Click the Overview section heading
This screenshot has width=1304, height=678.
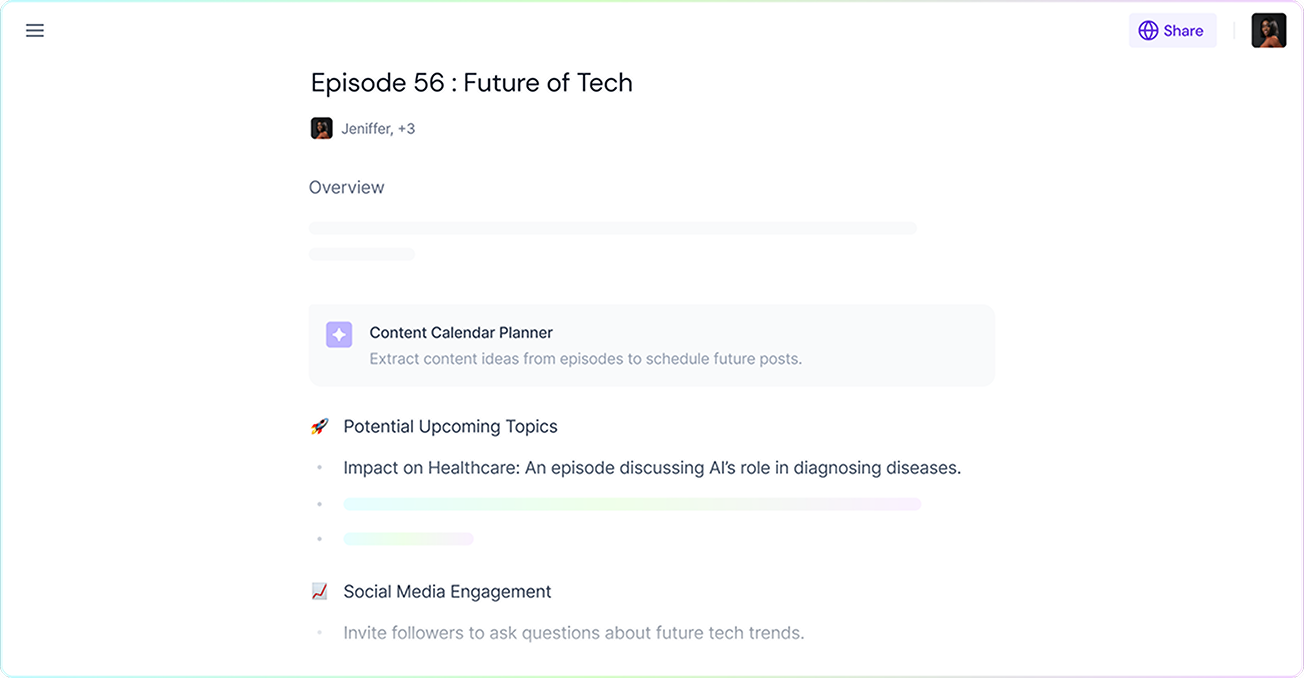(x=346, y=187)
